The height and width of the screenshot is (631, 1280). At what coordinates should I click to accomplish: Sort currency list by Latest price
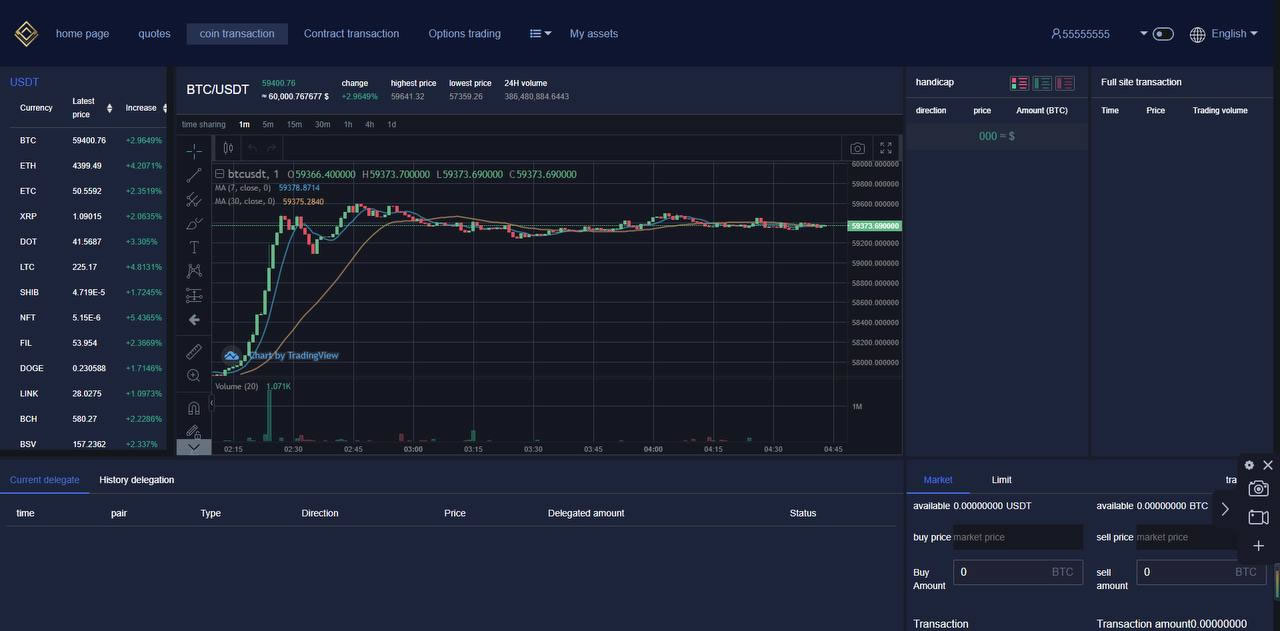tap(109, 108)
